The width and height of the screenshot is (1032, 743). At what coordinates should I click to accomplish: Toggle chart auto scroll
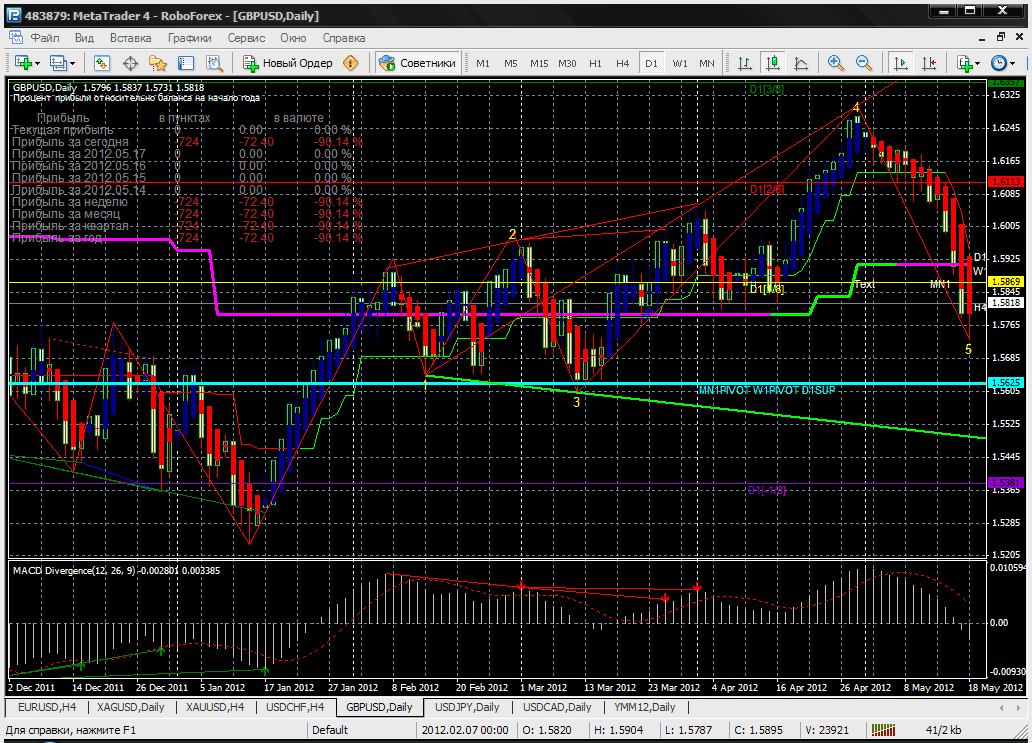click(900, 63)
